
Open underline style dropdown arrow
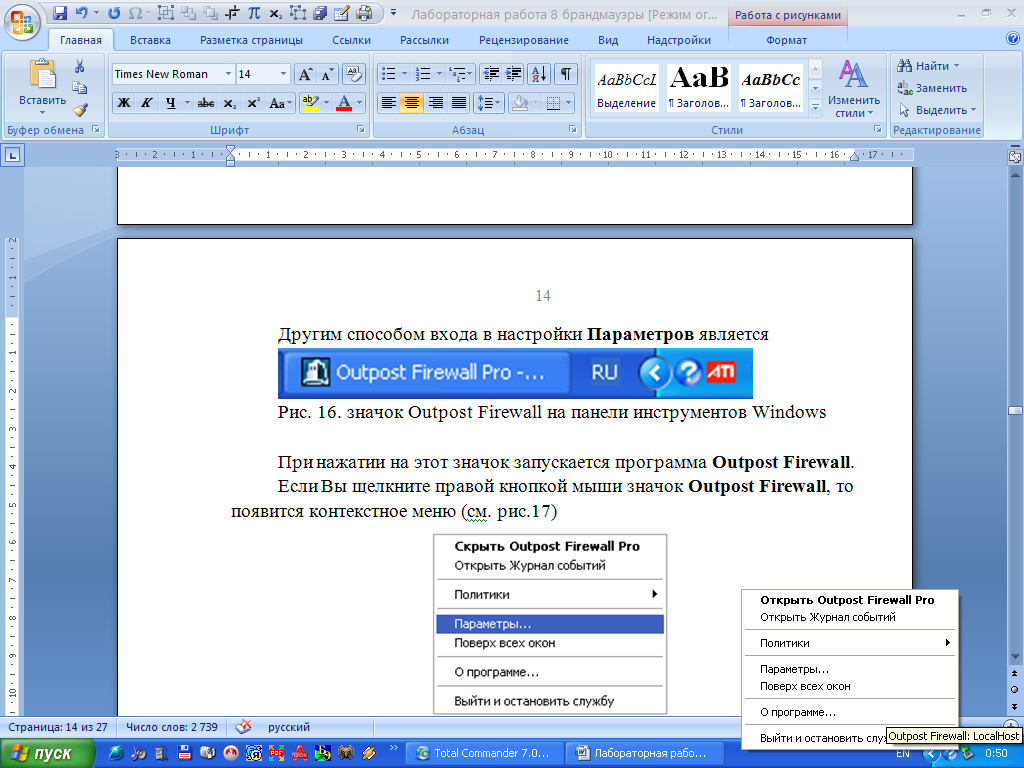[x=187, y=103]
